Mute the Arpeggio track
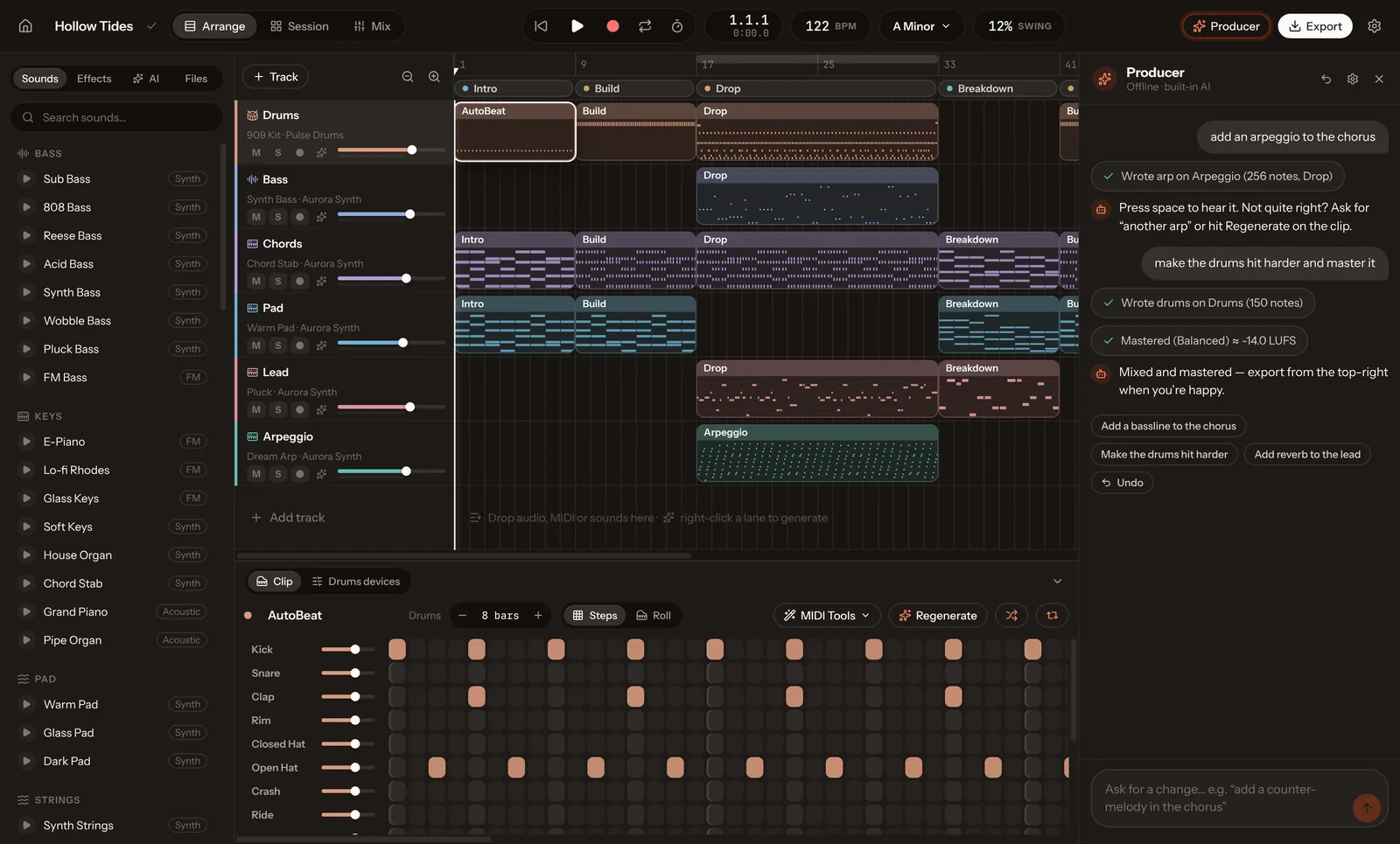This screenshot has height=844, width=1400. tap(256, 474)
